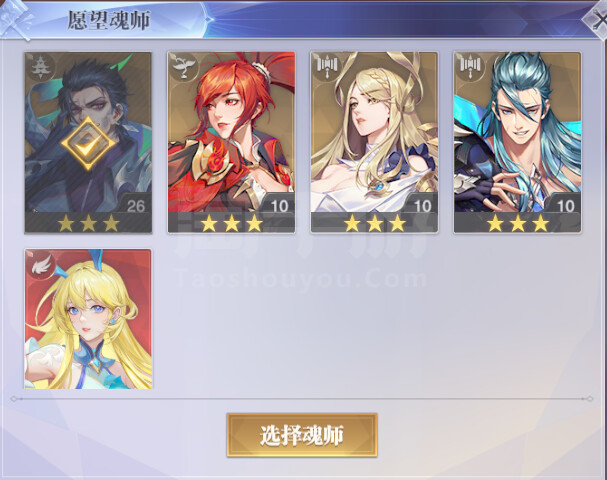The image size is (607, 480).
Task: Select the red-haired soul master card
Action: click(231, 142)
